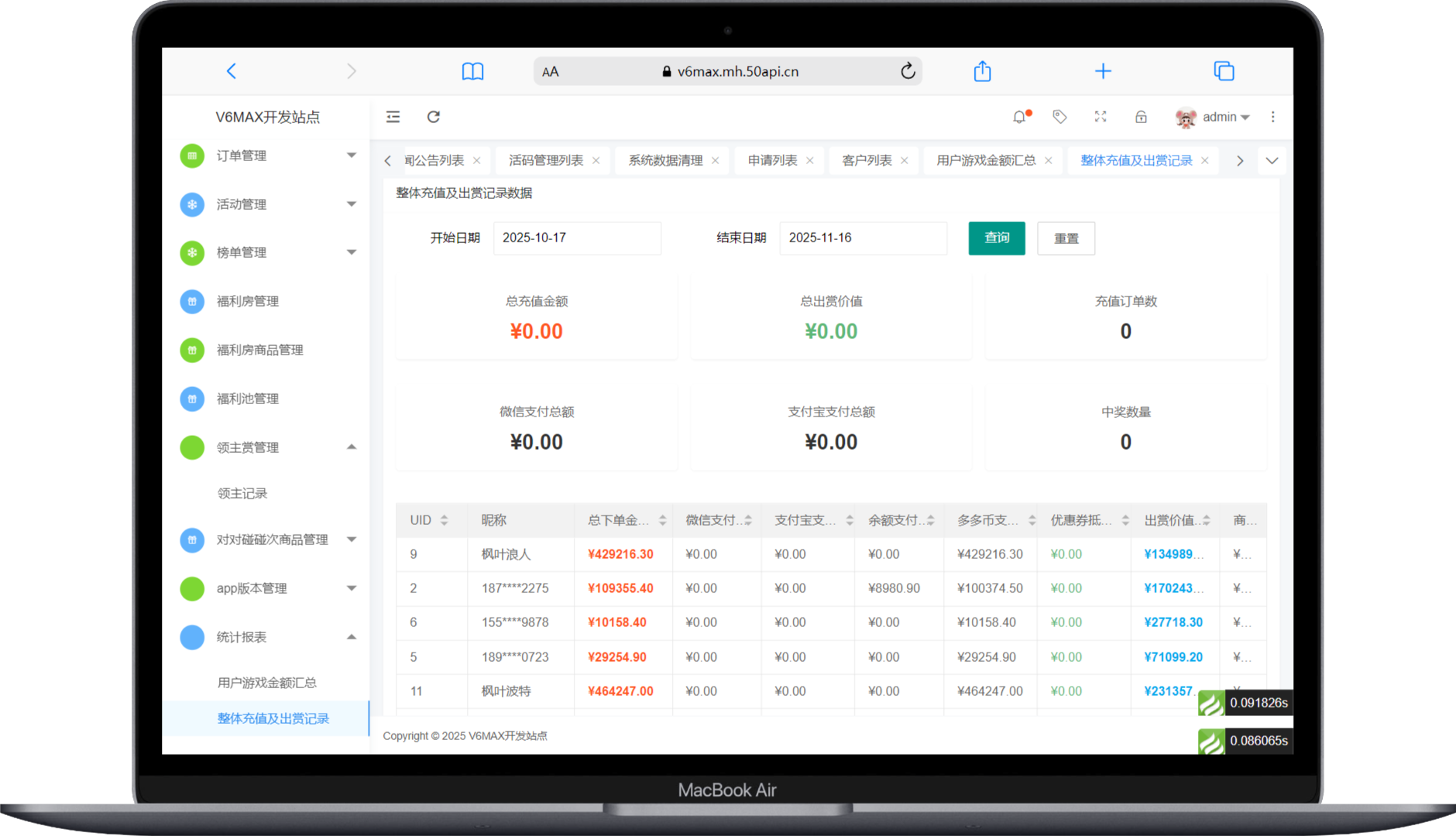Enter fullscreen via the expand icon
This screenshot has width=1456, height=836.
click(1101, 117)
